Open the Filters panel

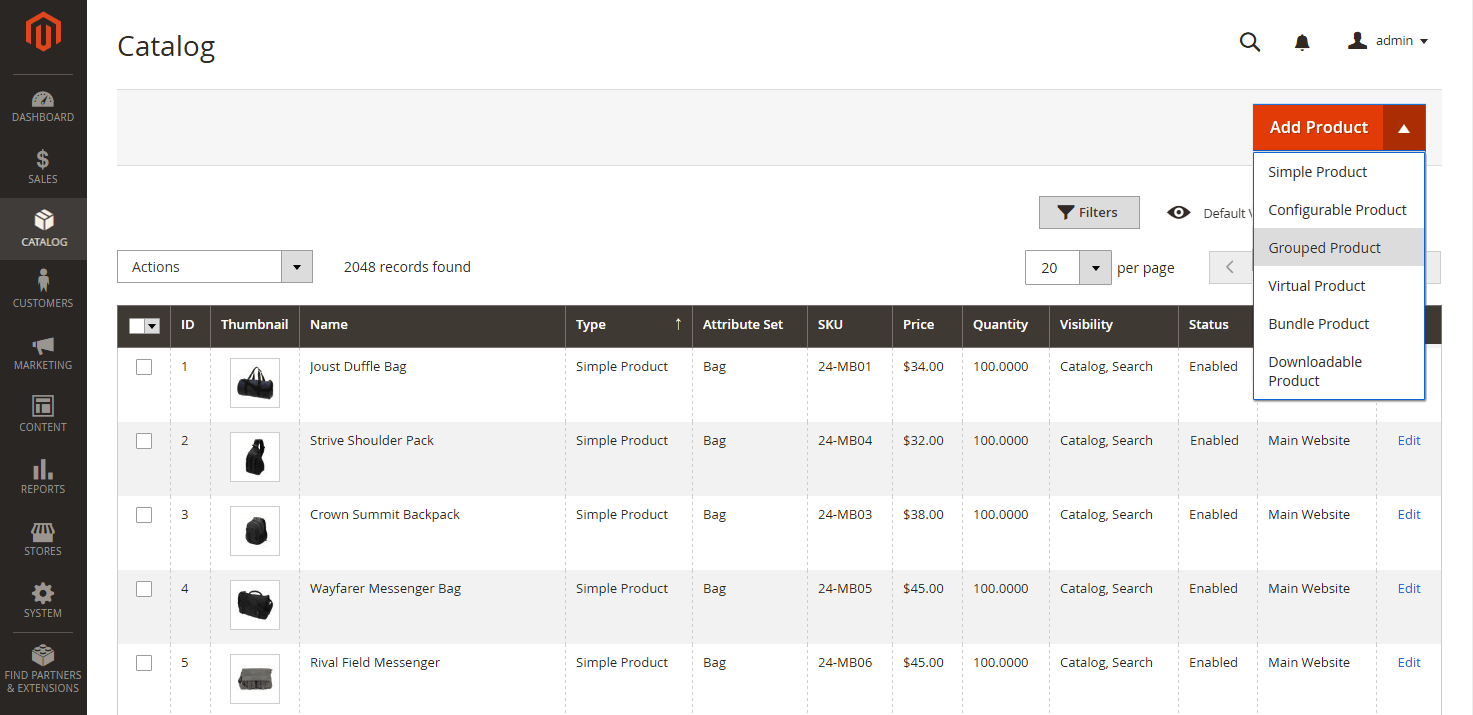(1089, 212)
